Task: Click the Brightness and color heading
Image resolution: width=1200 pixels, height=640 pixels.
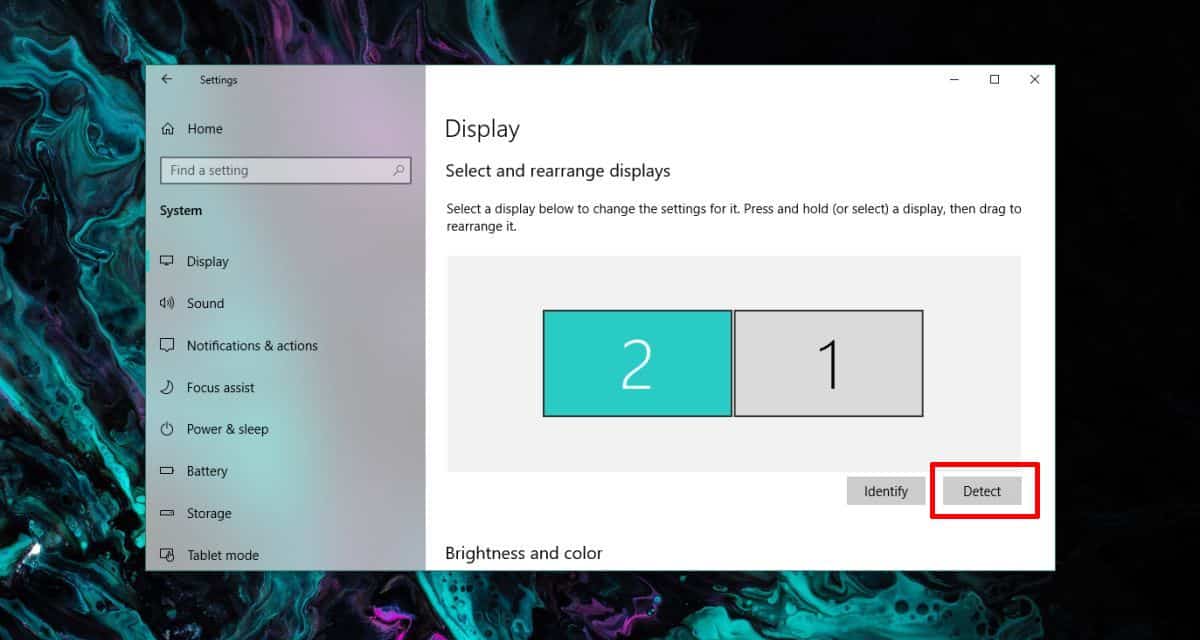Action: pyautogui.click(x=524, y=553)
